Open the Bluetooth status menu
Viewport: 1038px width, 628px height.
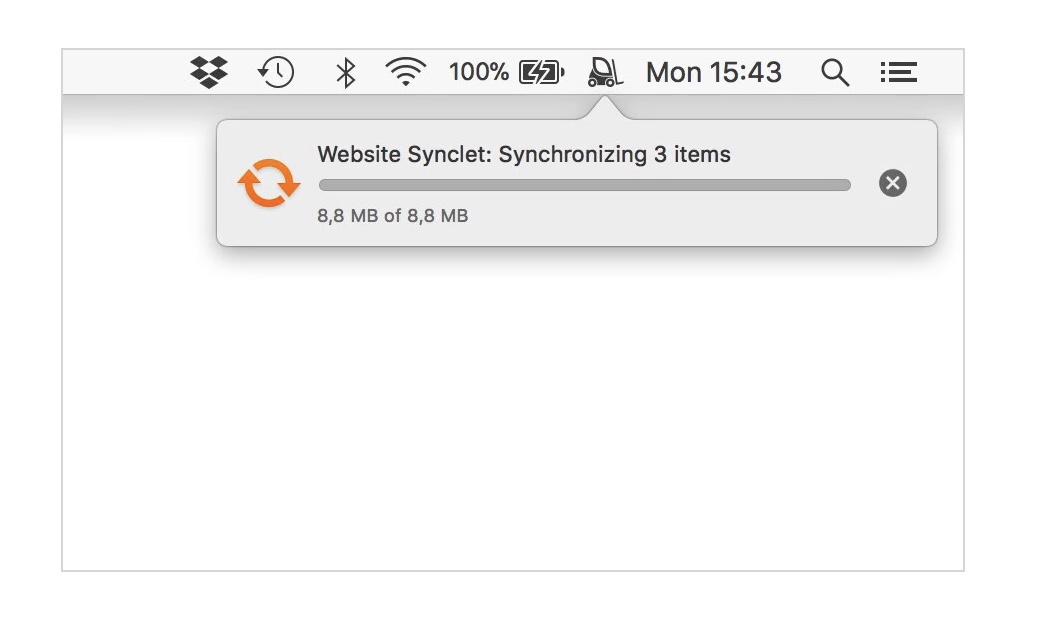pos(345,72)
